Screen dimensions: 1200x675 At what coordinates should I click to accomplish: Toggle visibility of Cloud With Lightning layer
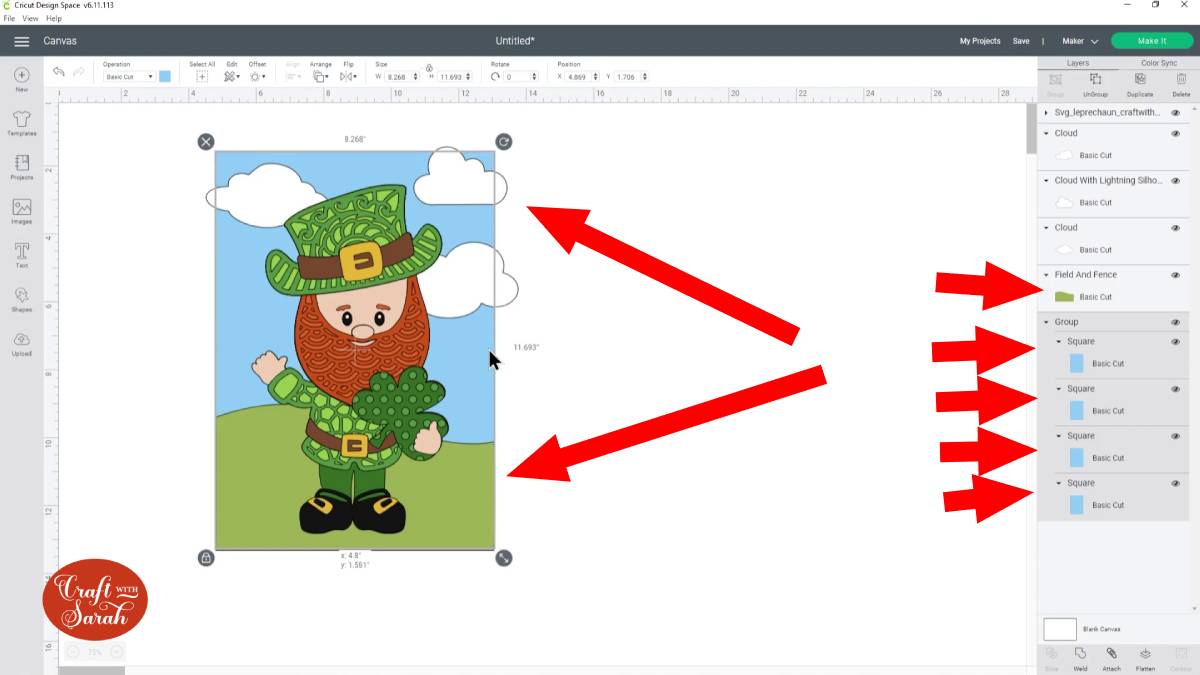(1175, 181)
